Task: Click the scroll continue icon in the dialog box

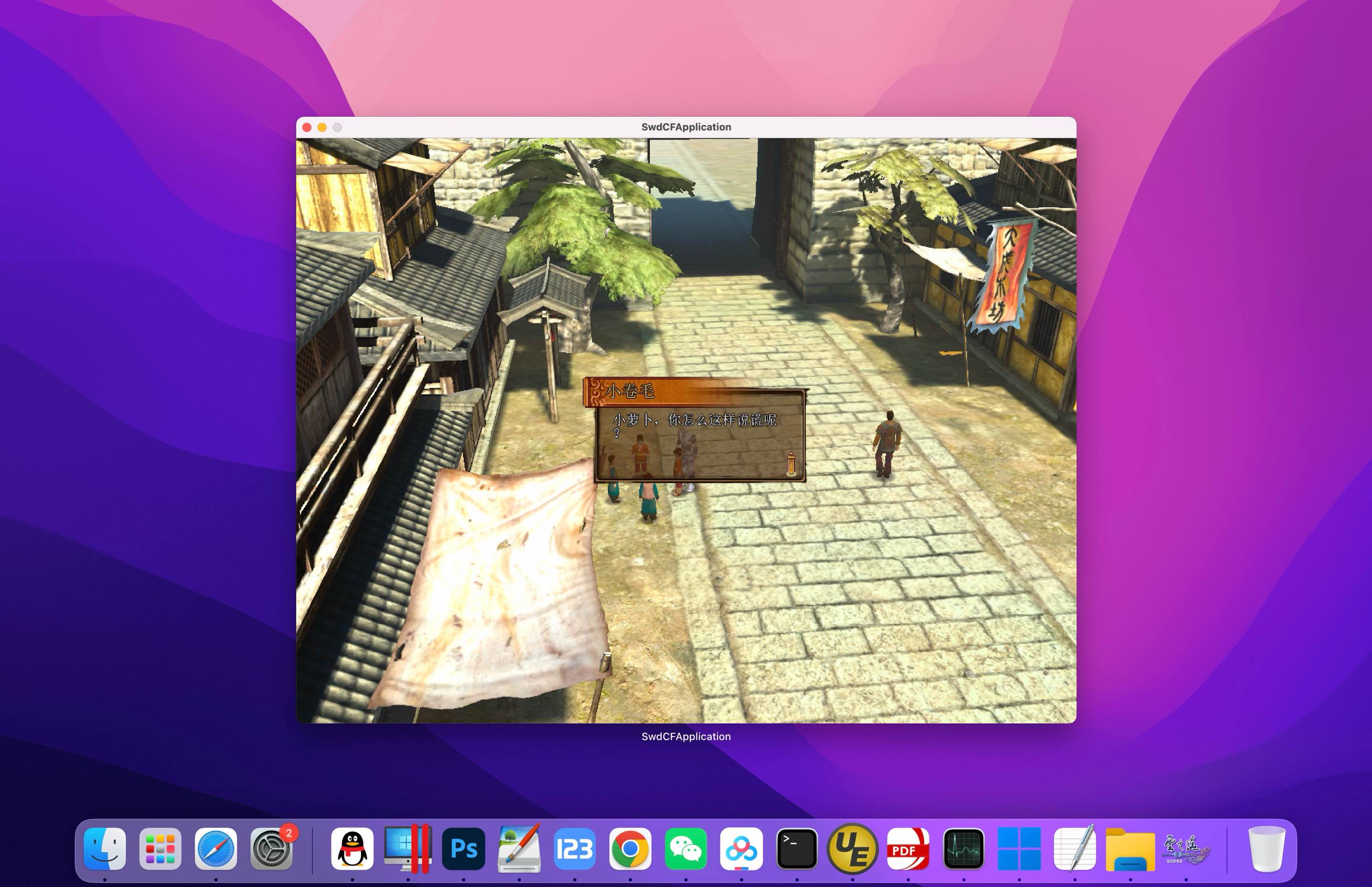Action: (x=791, y=464)
